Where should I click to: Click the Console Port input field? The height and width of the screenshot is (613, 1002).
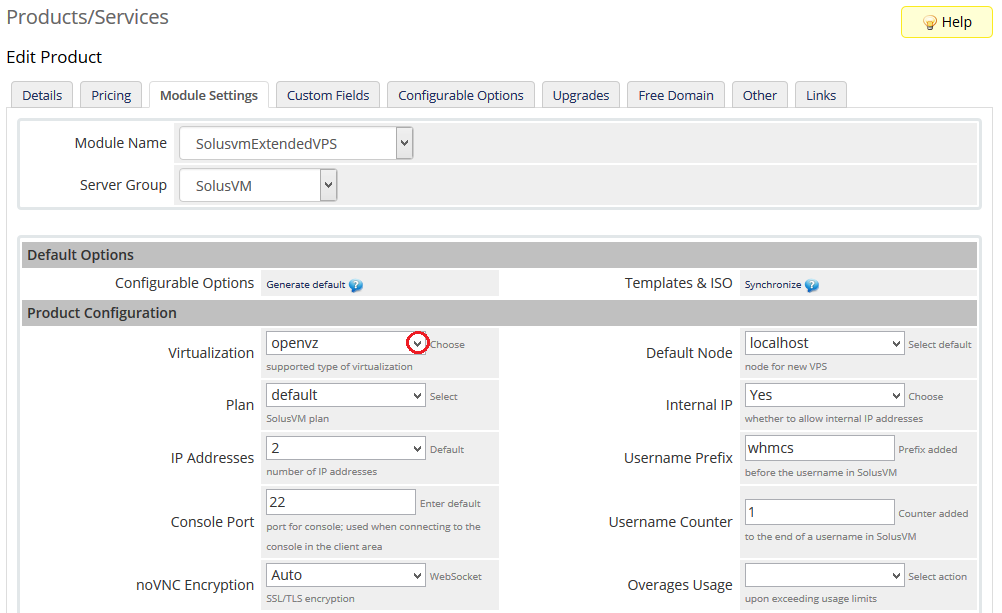[x=341, y=502]
